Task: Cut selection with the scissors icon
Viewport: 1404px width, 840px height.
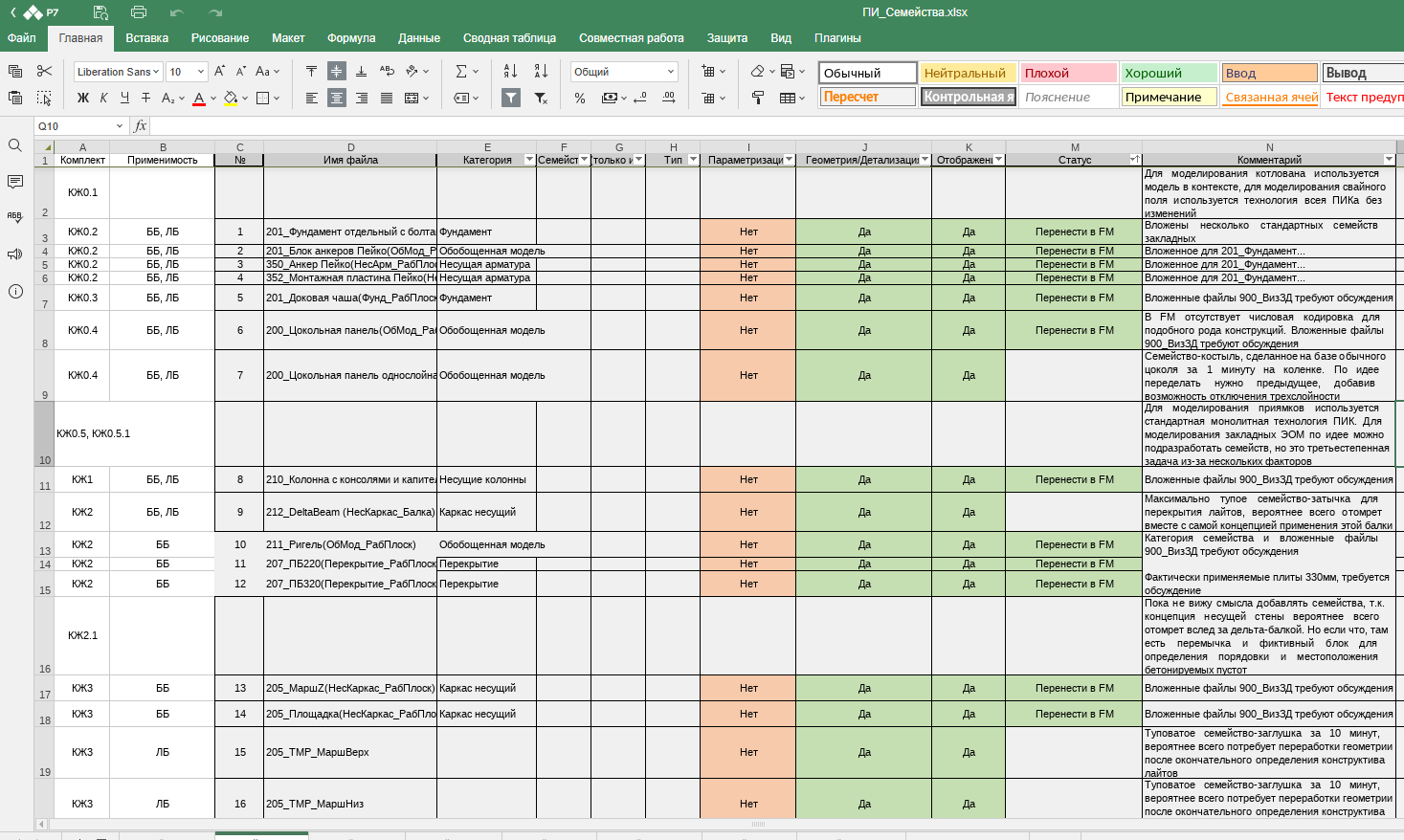Action: pos(44,72)
